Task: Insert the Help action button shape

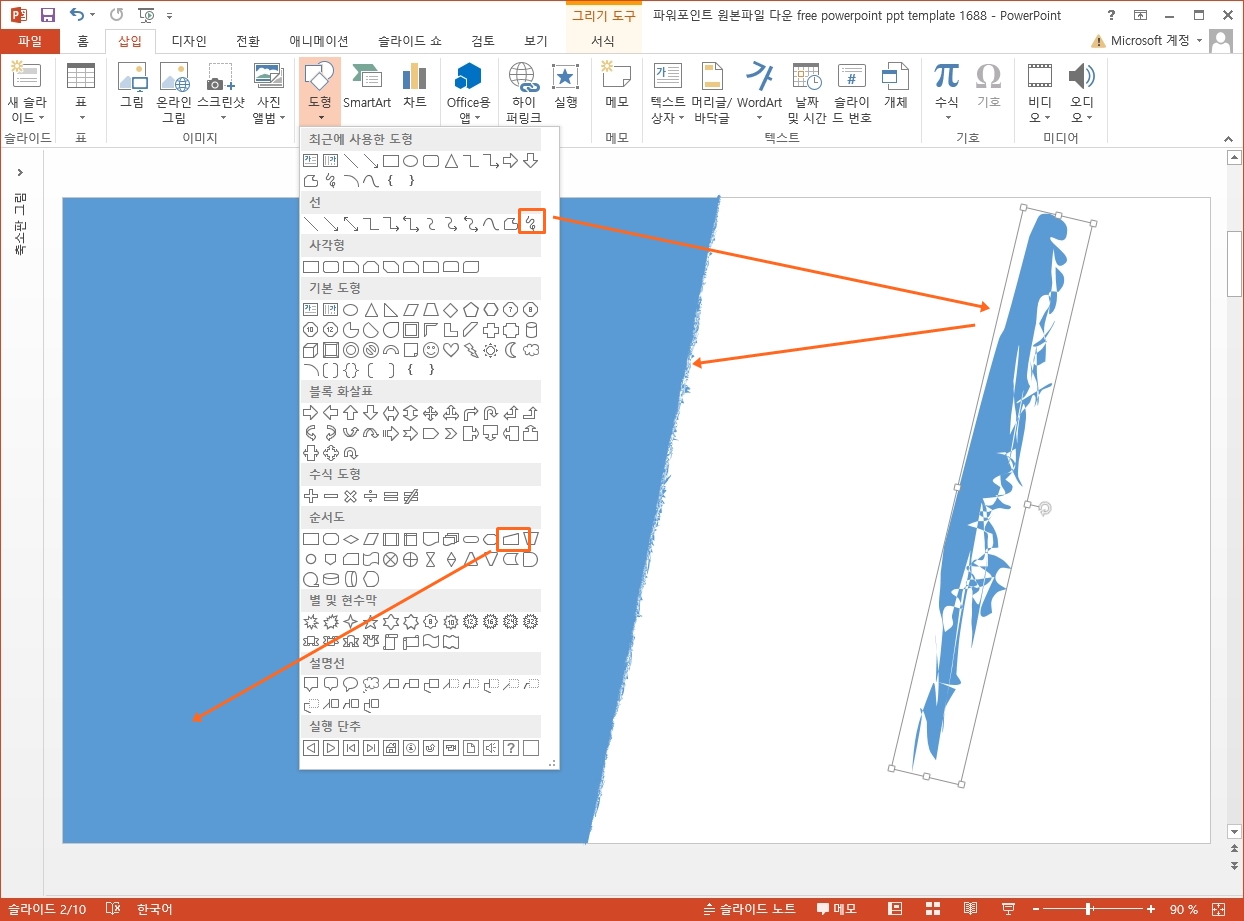Action: click(x=511, y=748)
